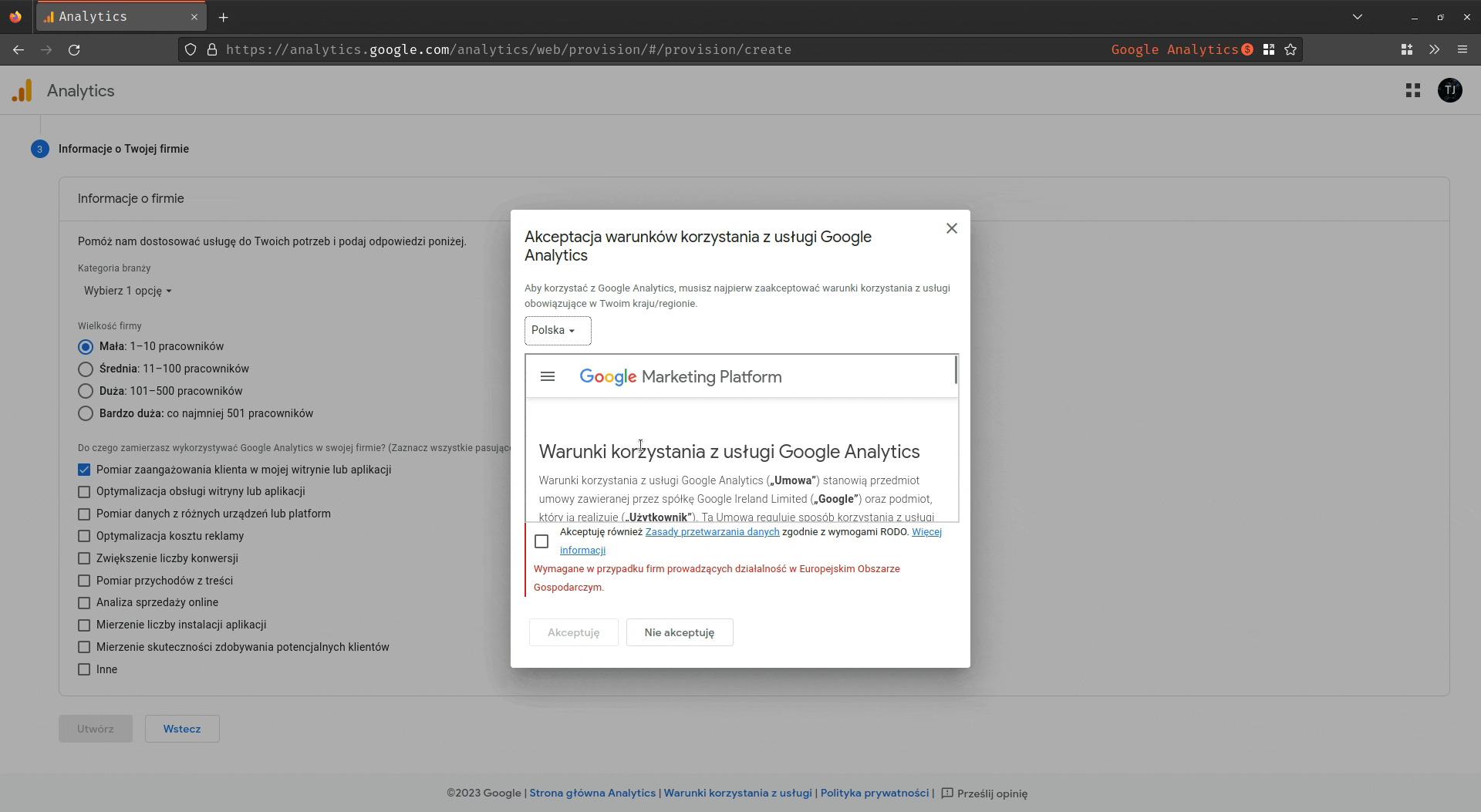The image size is (1481, 812).
Task: Bookmark this page with the star
Action: [1290, 49]
